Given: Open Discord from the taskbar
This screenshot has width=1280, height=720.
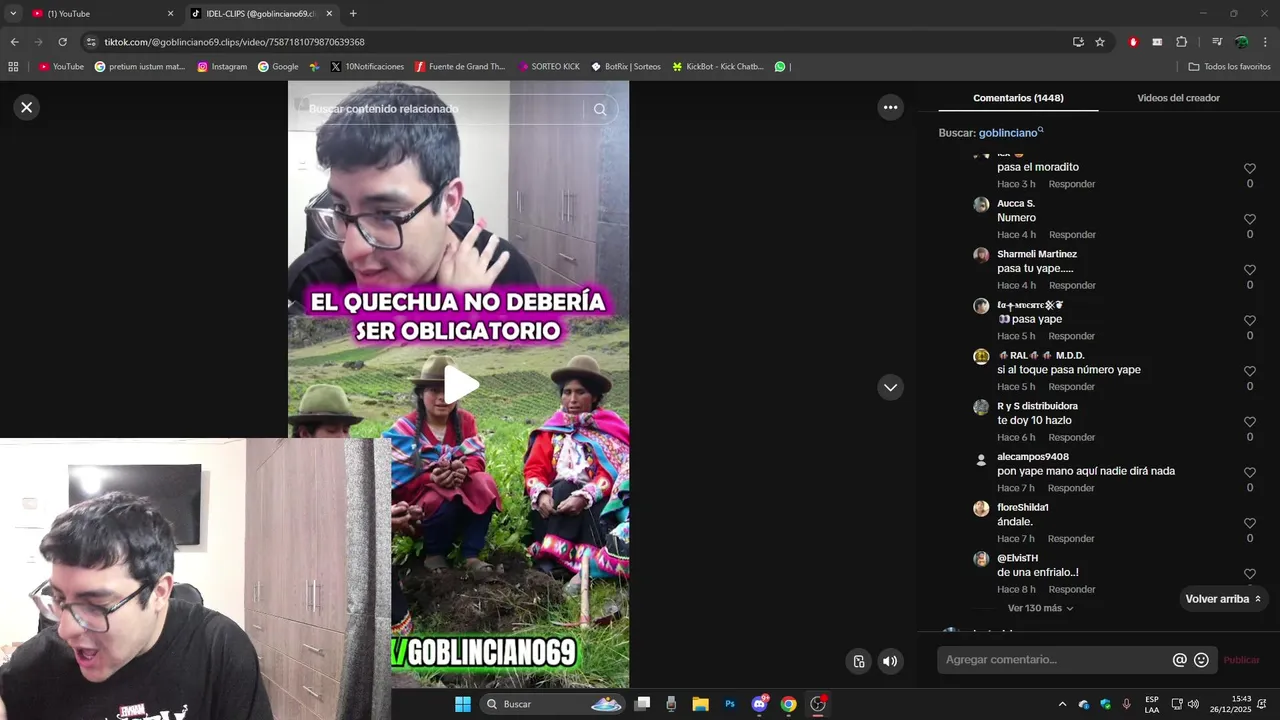Looking at the screenshot, I should pyautogui.click(x=760, y=704).
